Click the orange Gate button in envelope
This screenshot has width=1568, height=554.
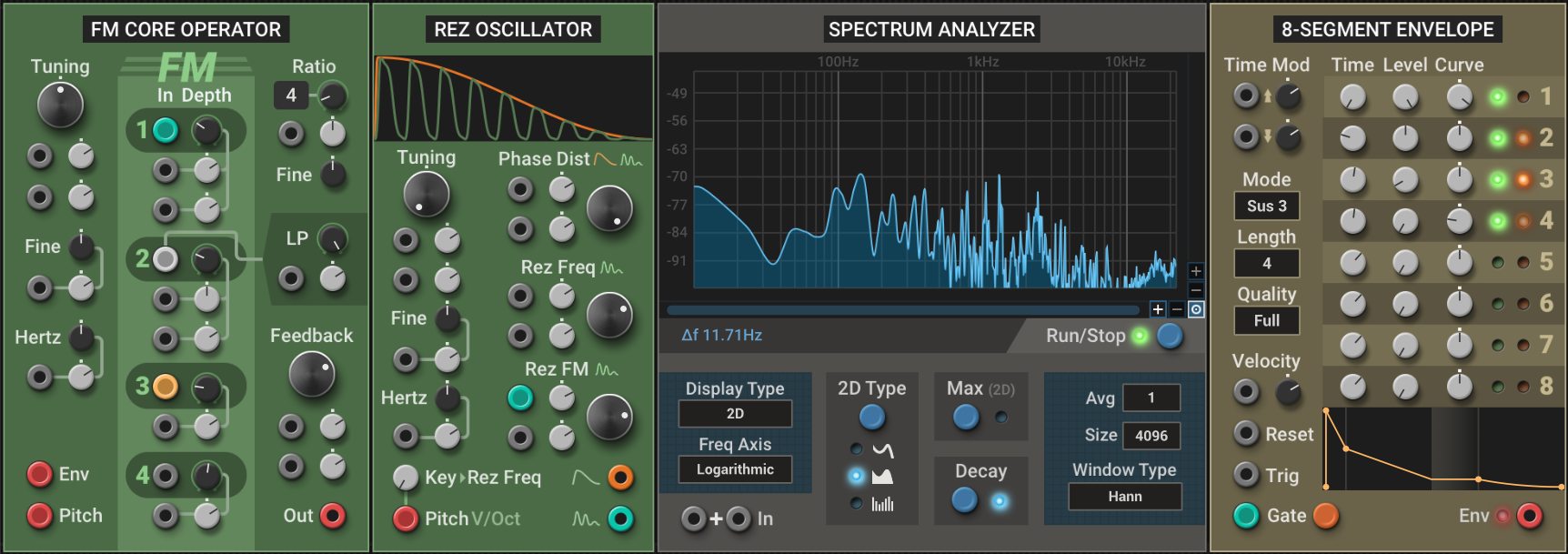pyautogui.click(x=1326, y=516)
